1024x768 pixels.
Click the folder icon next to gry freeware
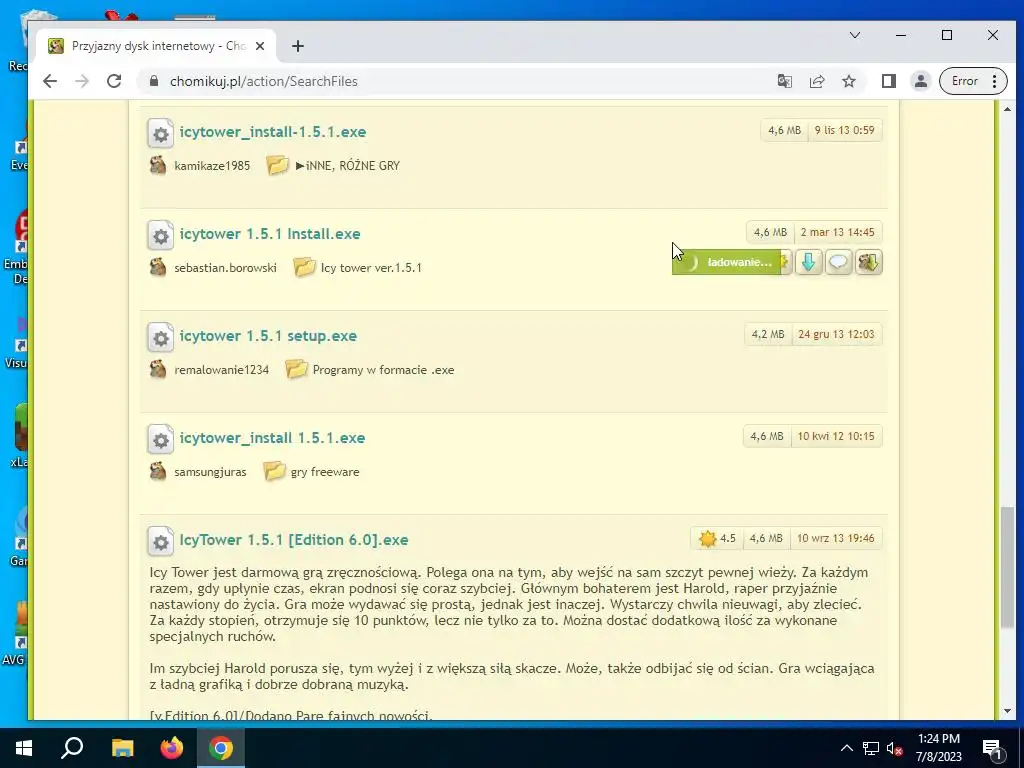click(274, 471)
